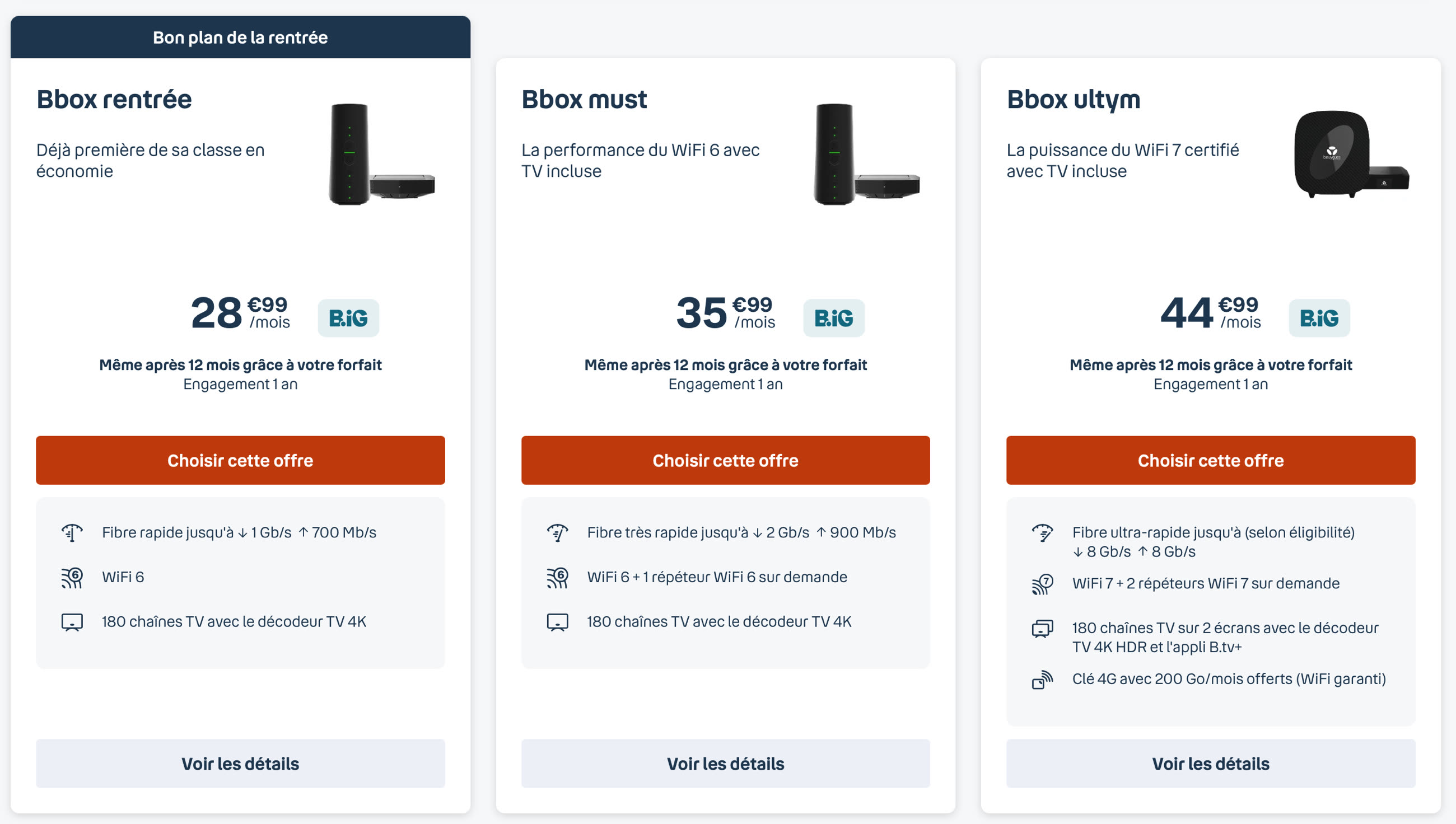
Task: Click the TV decoder icon on Bbox rentrée
Action: click(x=72, y=621)
